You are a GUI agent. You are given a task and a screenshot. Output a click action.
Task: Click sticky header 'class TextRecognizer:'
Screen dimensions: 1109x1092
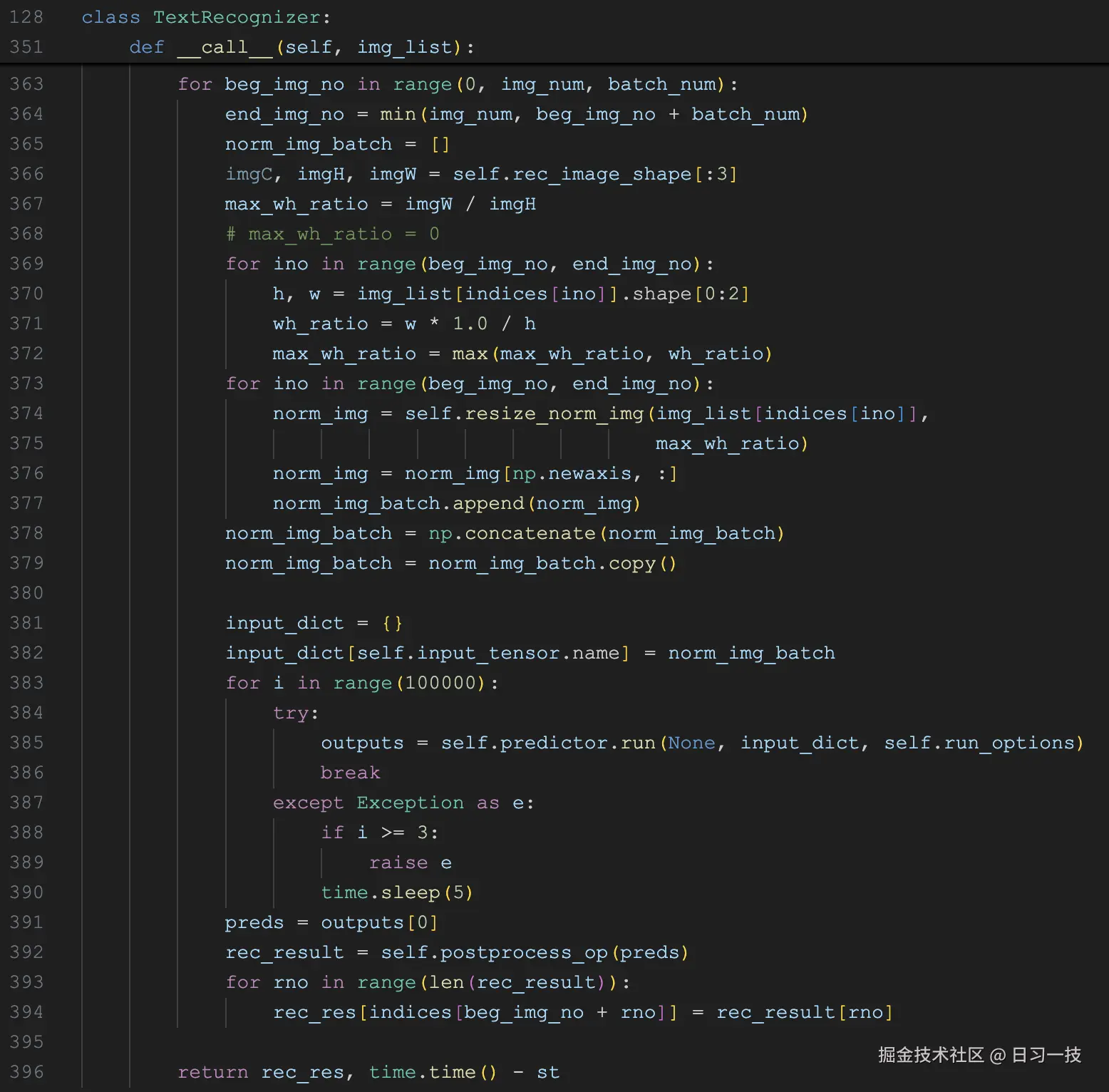tap(206, 17)
